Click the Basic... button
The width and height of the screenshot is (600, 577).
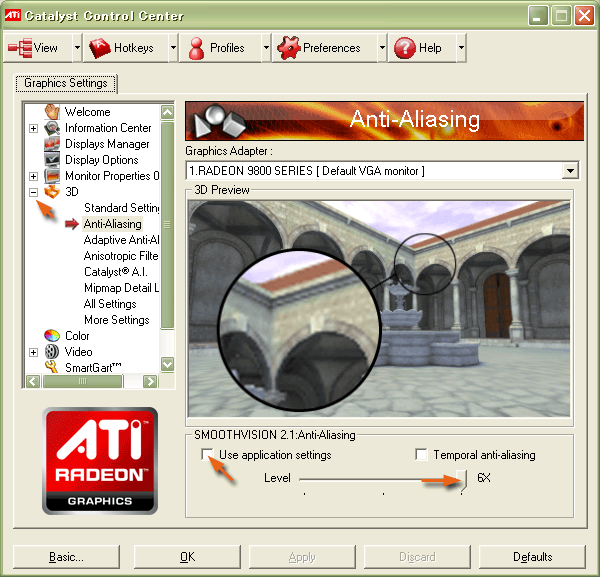coord(66,557)
